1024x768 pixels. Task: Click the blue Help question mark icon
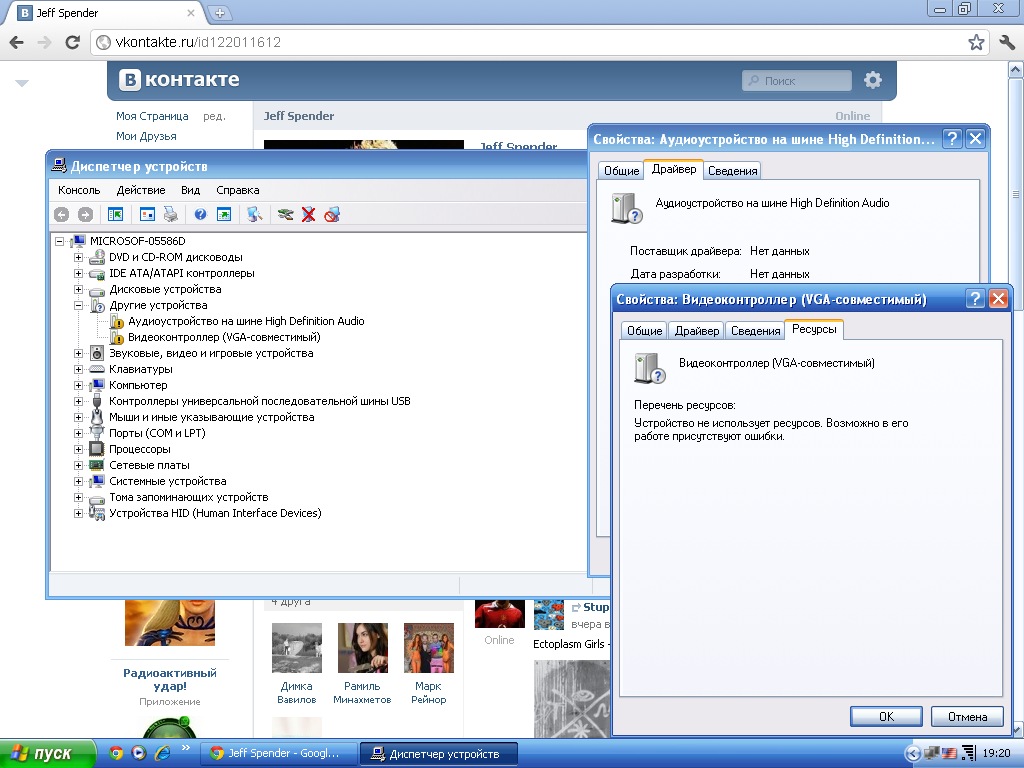[200, 214]
